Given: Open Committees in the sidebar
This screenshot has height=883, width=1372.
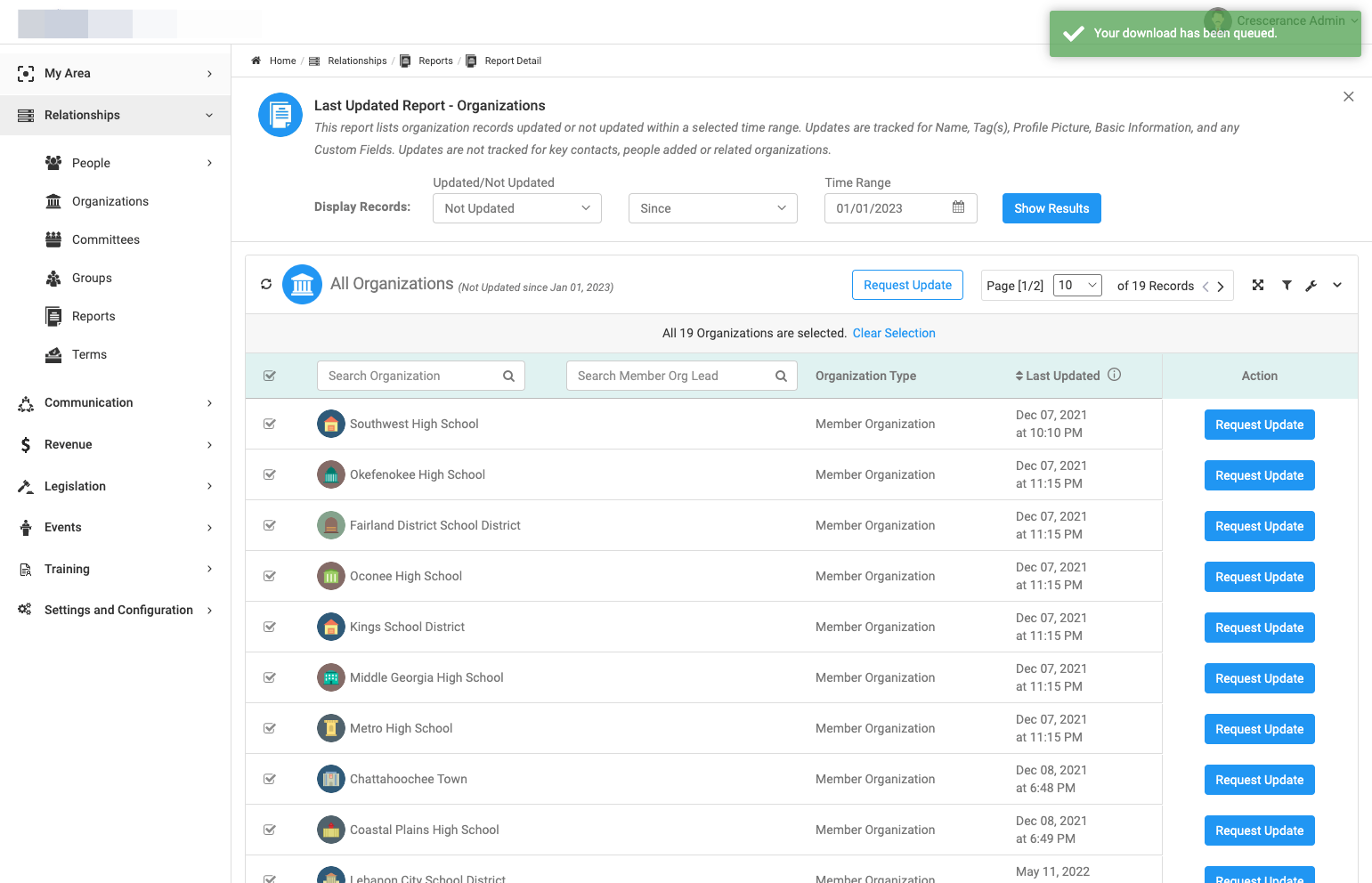Looking at the screenshot, I should (x=106, y=239).
